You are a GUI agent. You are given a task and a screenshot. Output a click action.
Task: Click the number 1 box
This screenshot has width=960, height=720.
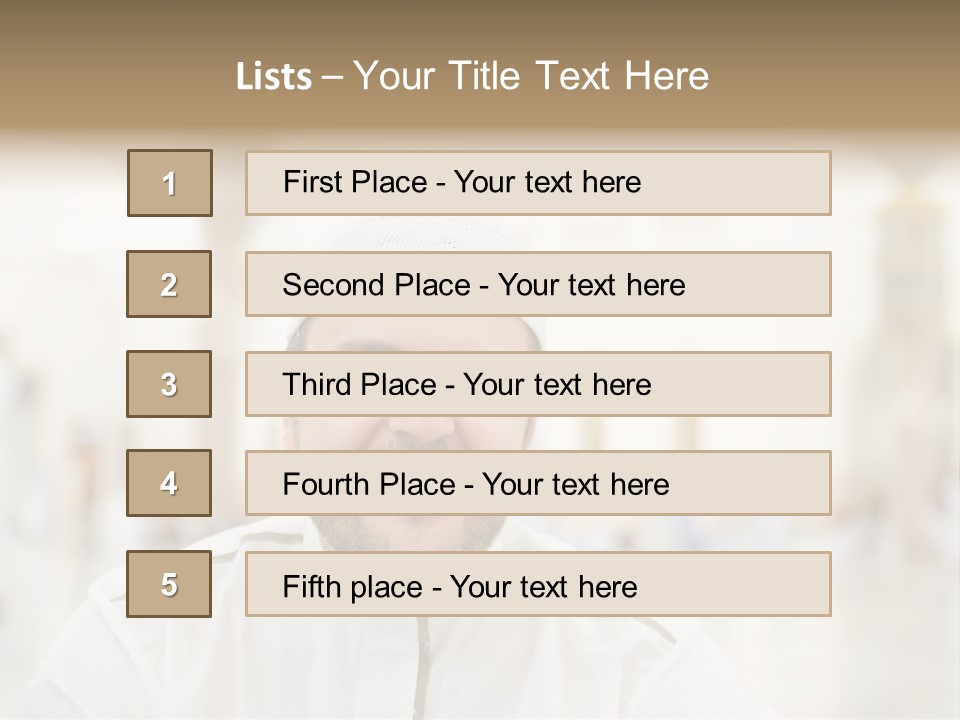[170, 183]
